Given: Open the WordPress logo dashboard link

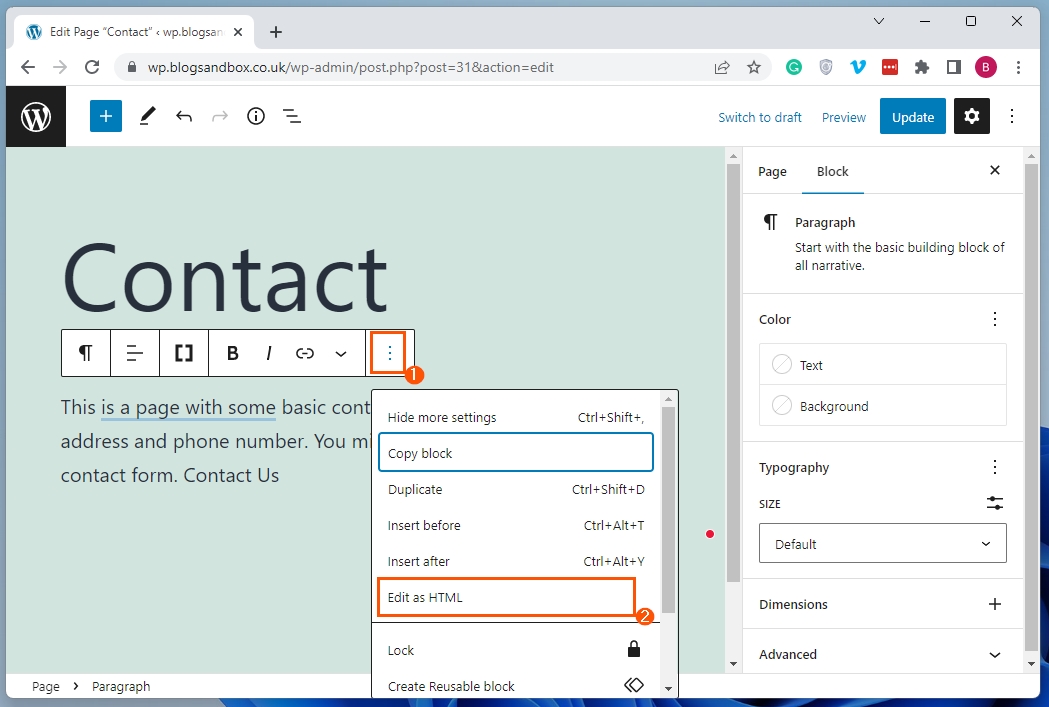Looking at the screenshot, I should [x=36, y=116].
